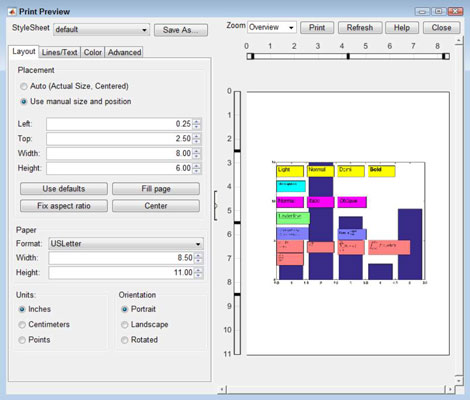Increase the paper Width value up arrow
The width and height of the screenshot is (470, 400).
[x=198, y=255]
